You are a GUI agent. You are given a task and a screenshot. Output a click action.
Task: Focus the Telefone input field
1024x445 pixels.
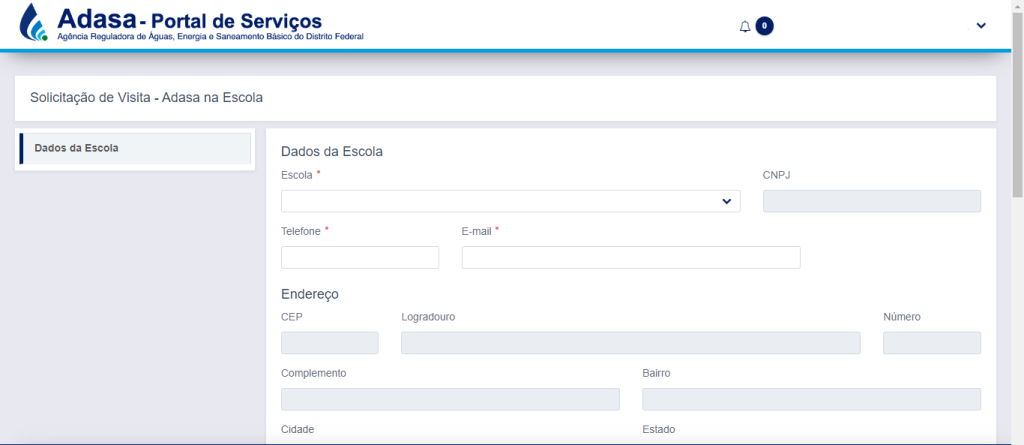[360, 257]
